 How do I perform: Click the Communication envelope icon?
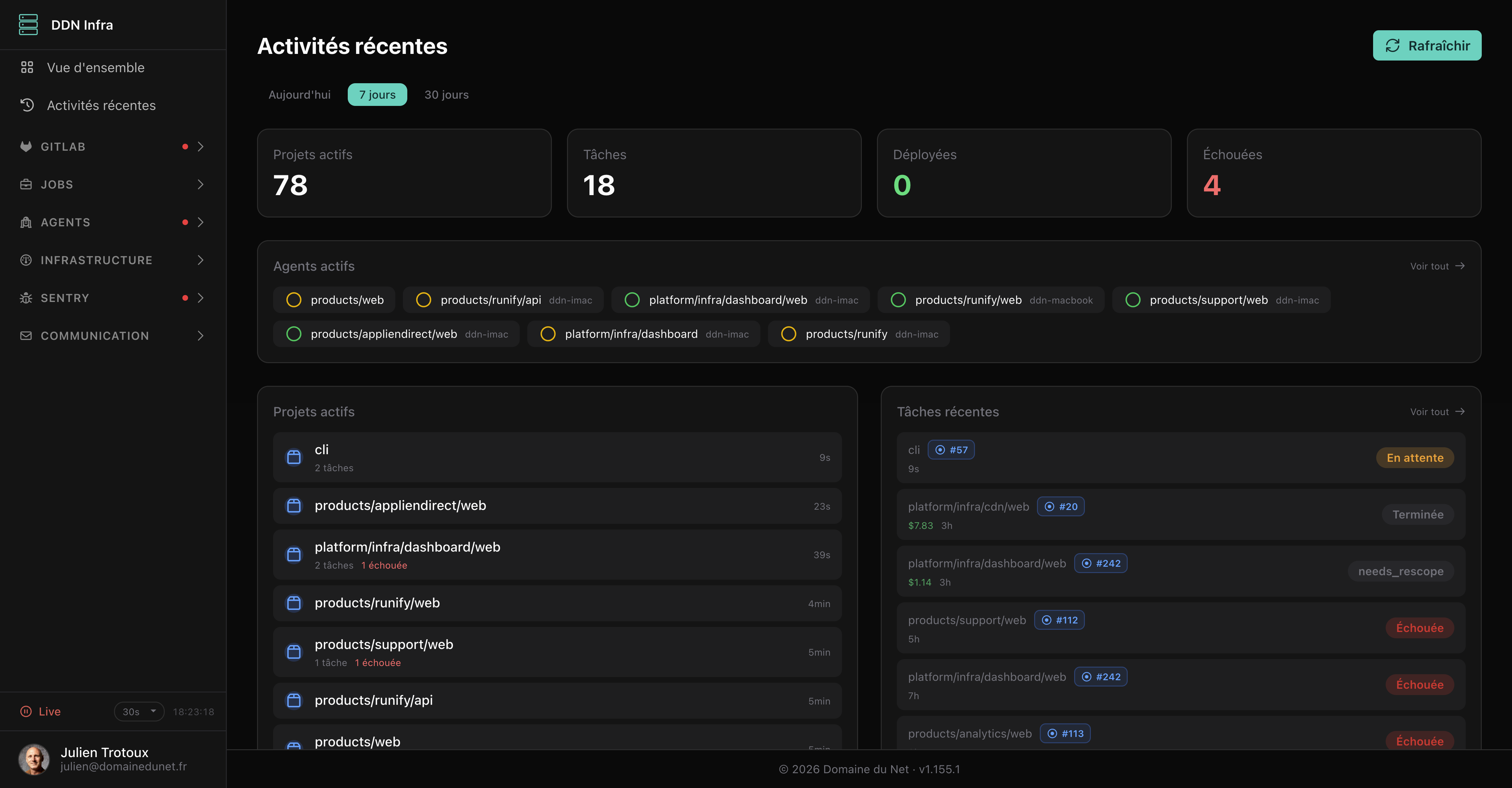click(26, 336)
